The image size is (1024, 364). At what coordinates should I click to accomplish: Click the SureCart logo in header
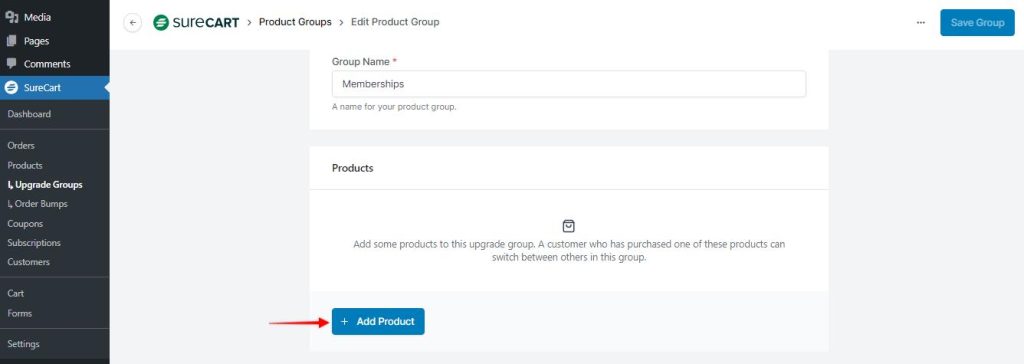click(x=196, y=22)
